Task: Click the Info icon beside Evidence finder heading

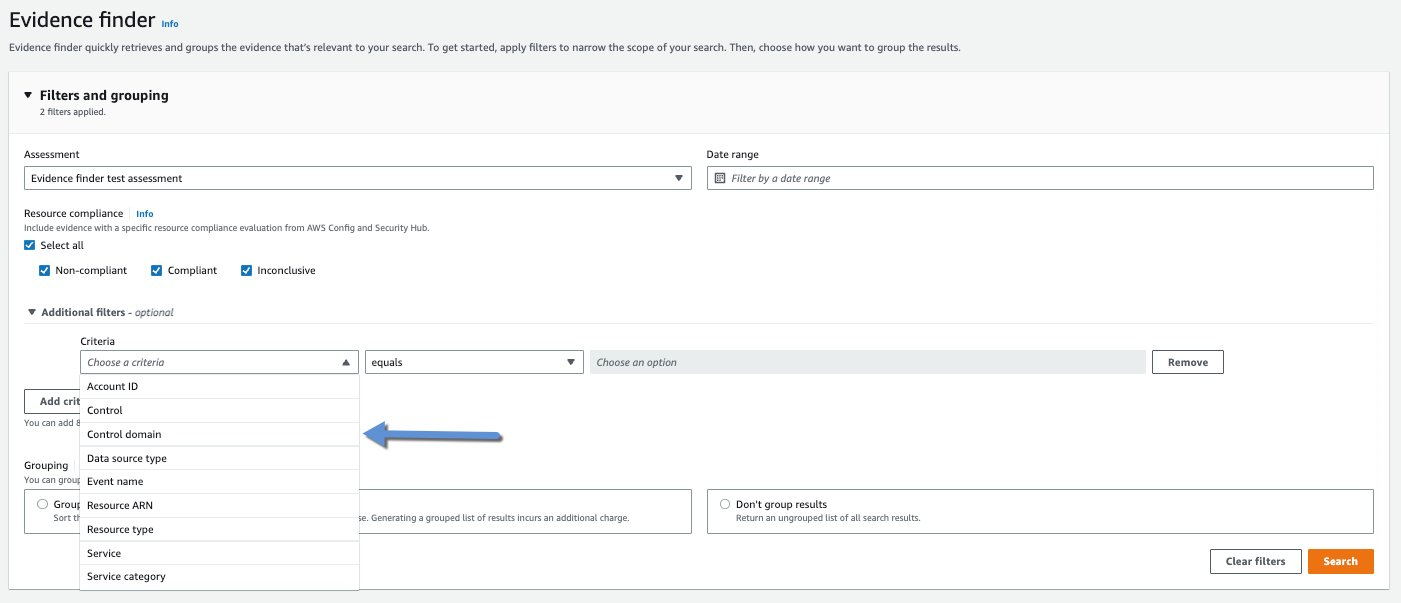Action: [x=169, y=23]
